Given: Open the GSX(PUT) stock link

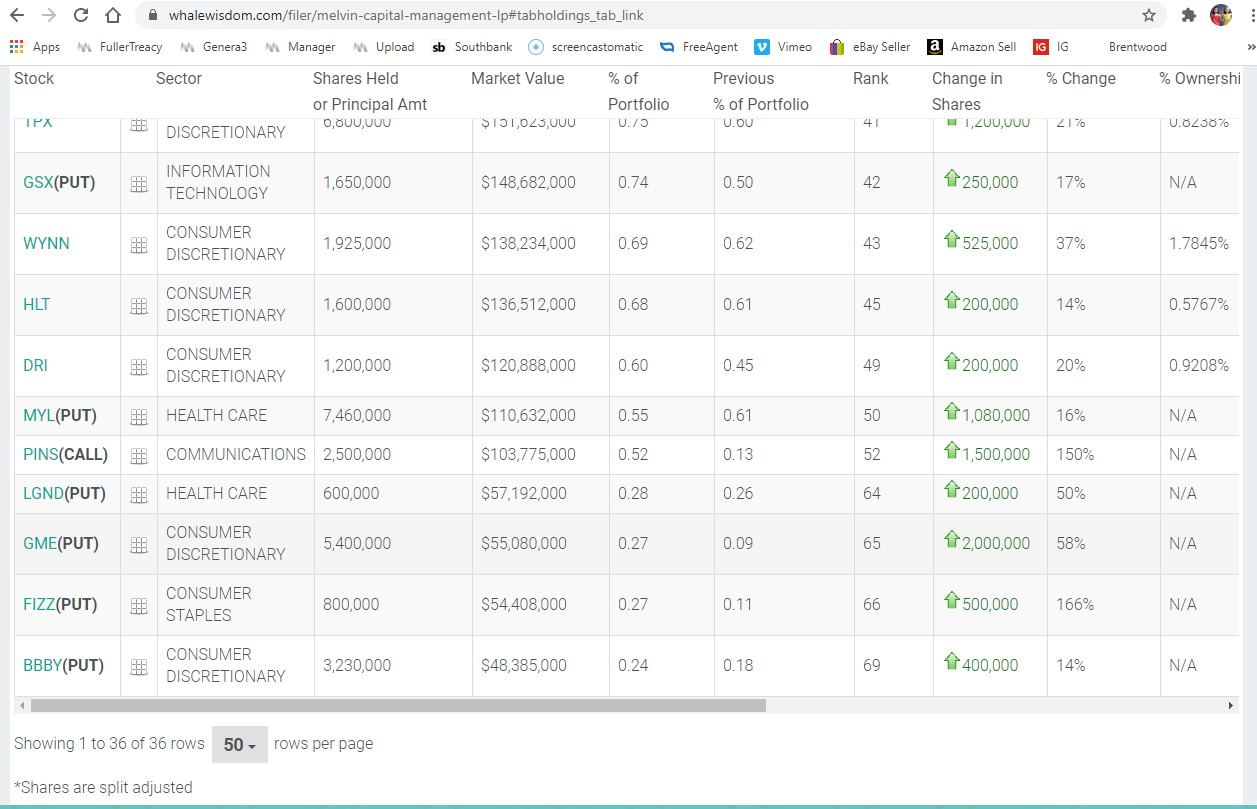Looking at the screenshot, I should (59, 182).
